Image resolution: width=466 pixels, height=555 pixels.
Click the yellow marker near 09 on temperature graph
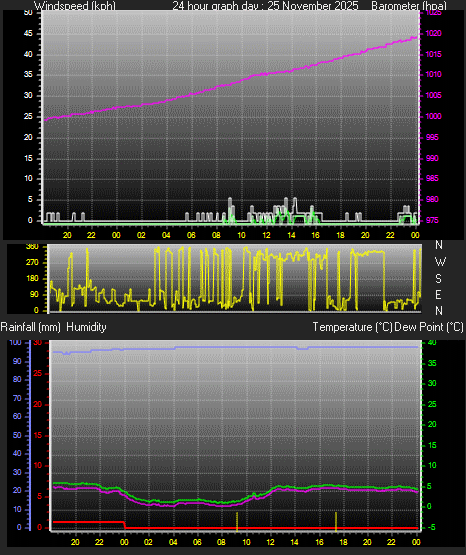coord(237,521)
